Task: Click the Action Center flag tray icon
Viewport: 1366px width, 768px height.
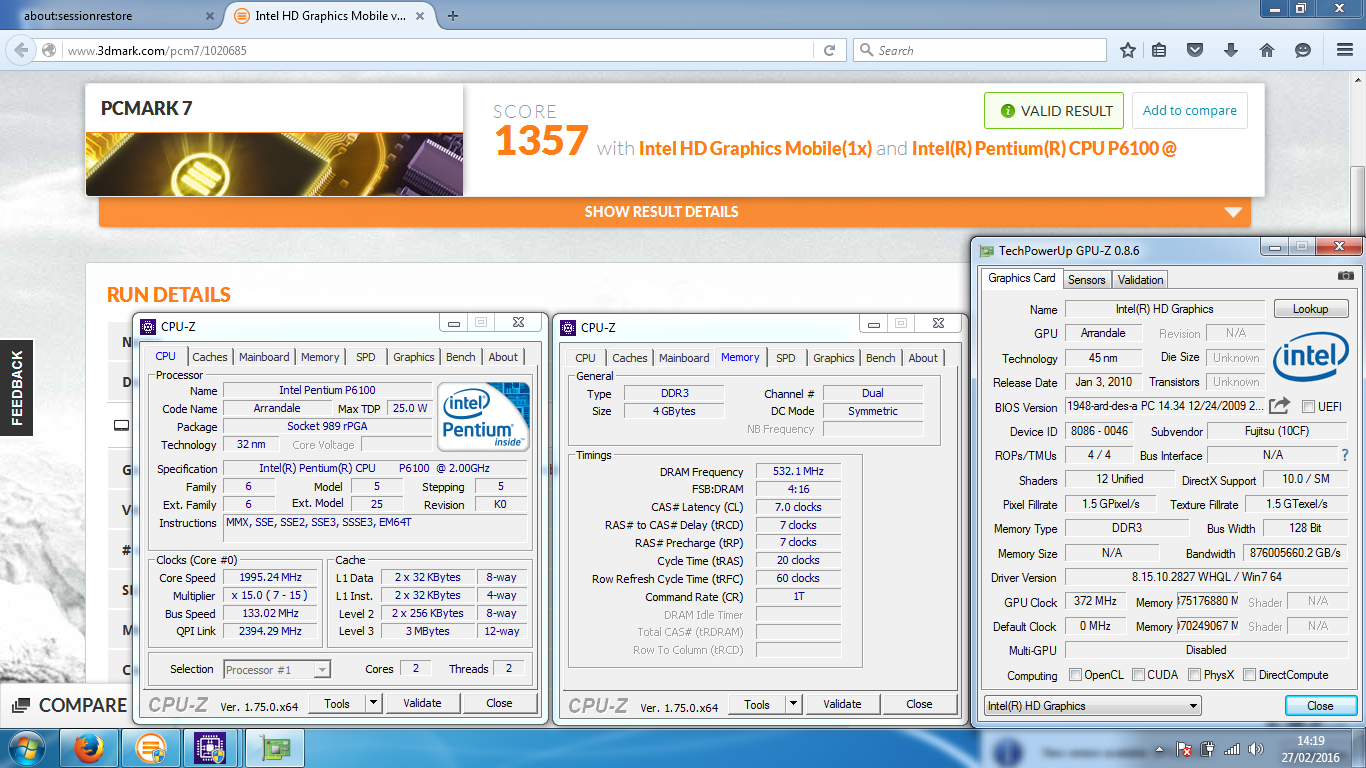Action: pyautogui.click(x=1184, y=749)
